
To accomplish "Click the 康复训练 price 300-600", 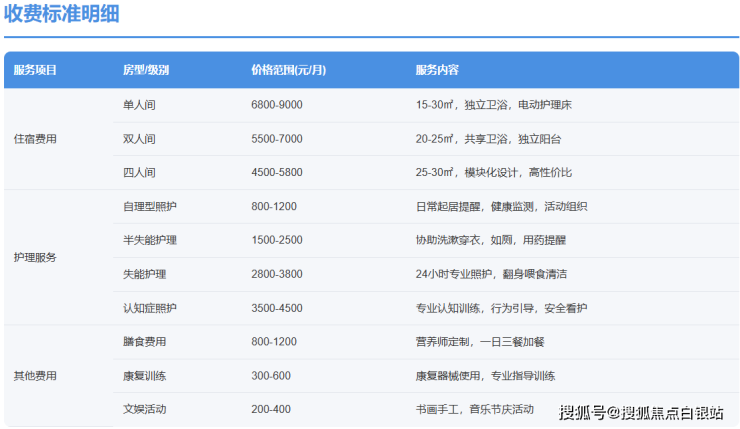I will coord(271,376).
